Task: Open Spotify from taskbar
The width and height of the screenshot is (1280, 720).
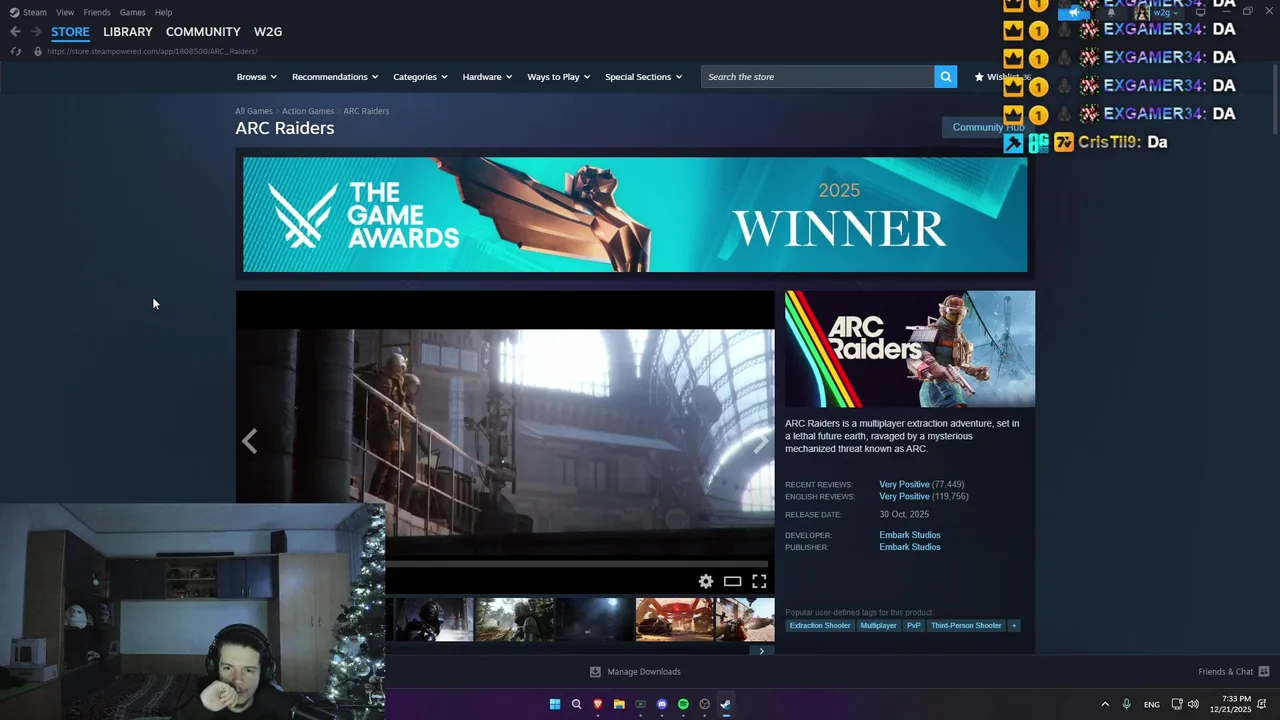Action: tap(683, 704)
